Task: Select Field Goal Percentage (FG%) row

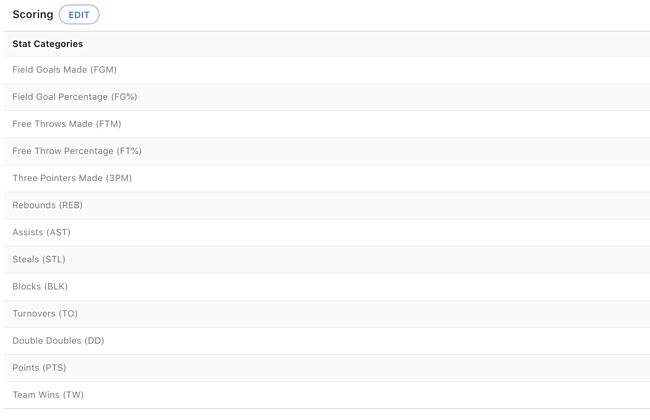Action: (x=327, y=97)
